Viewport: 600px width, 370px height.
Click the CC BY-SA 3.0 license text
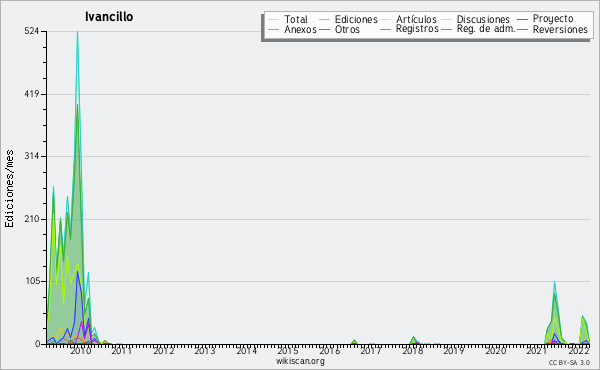tap(569, 363)
